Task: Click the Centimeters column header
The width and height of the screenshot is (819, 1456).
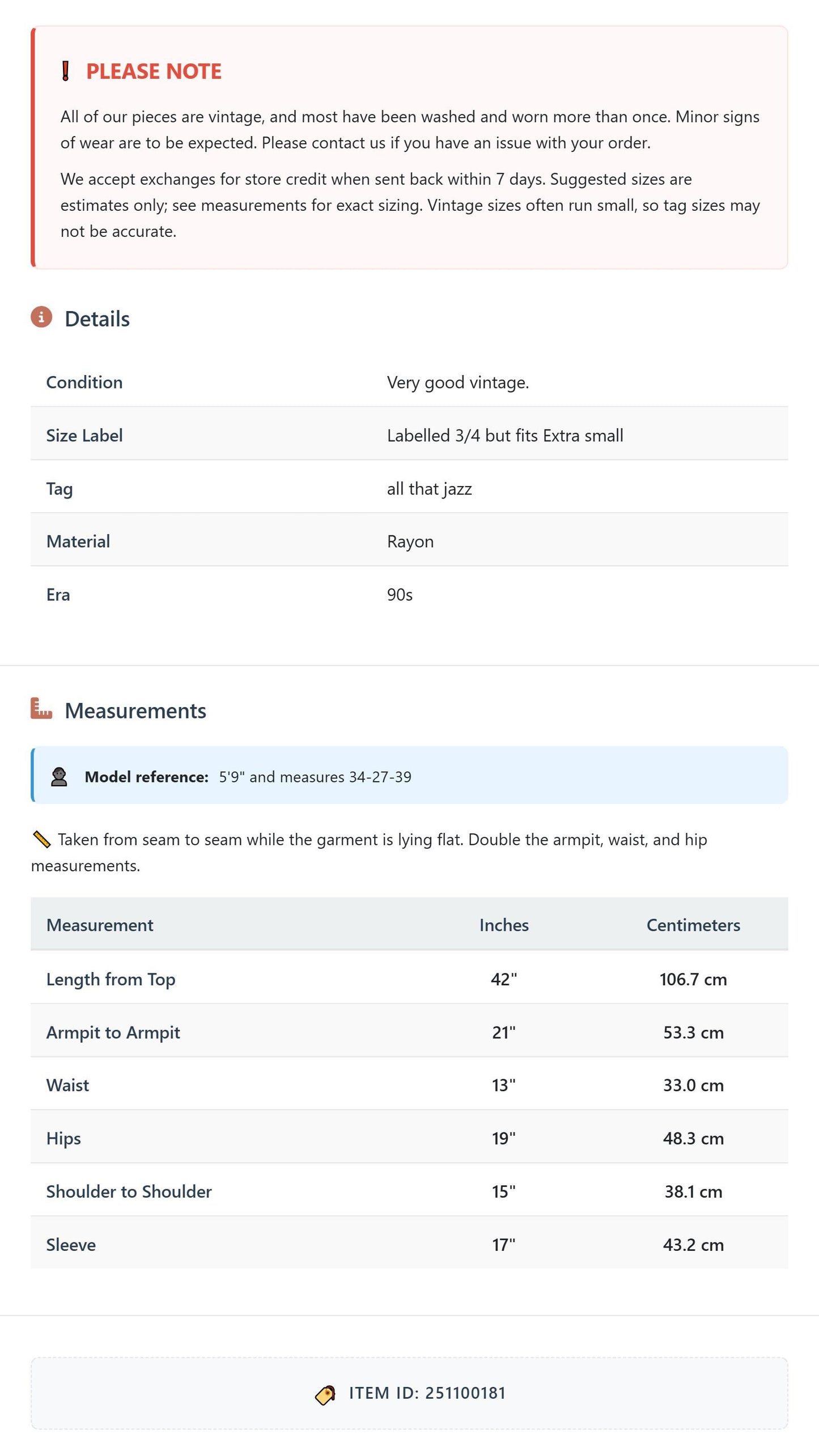Action: click(x=693, y=925)
